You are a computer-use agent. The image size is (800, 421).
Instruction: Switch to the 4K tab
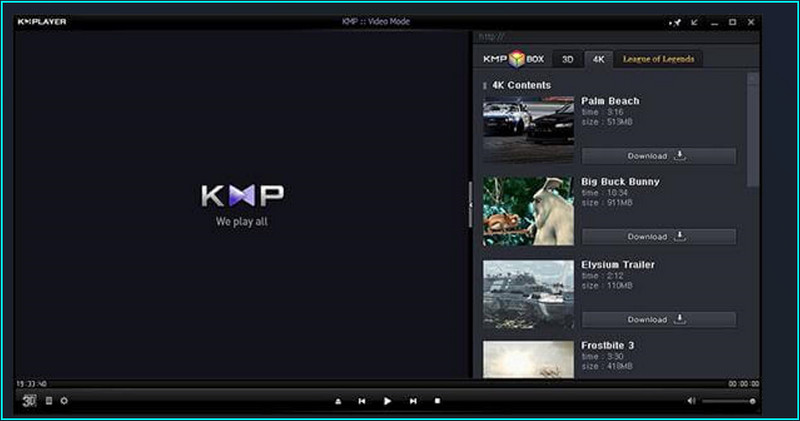pyautogui.click(x=598, y=60)
